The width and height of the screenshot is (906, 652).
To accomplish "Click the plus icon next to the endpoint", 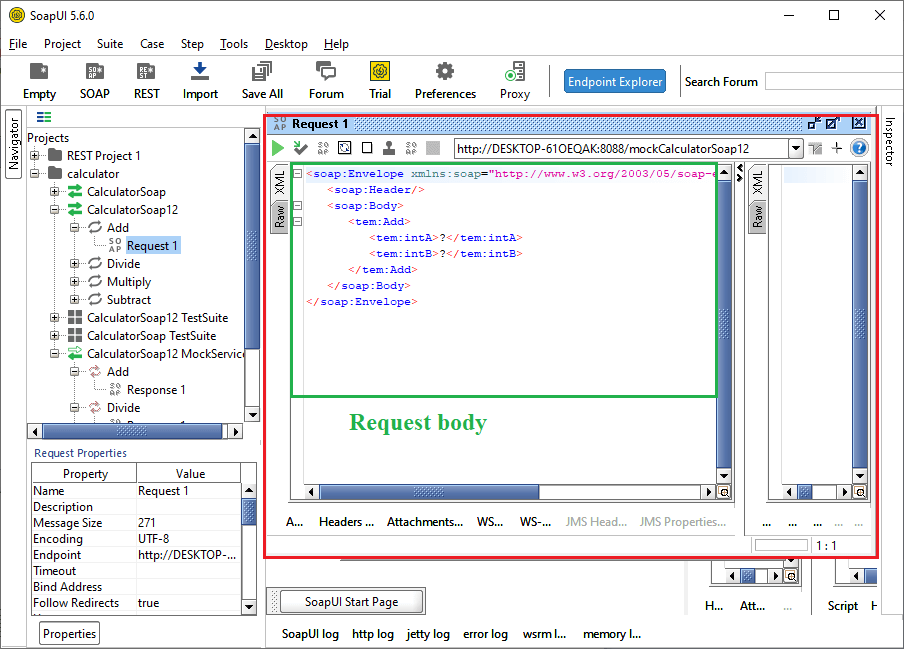I will tap(837, 149).
